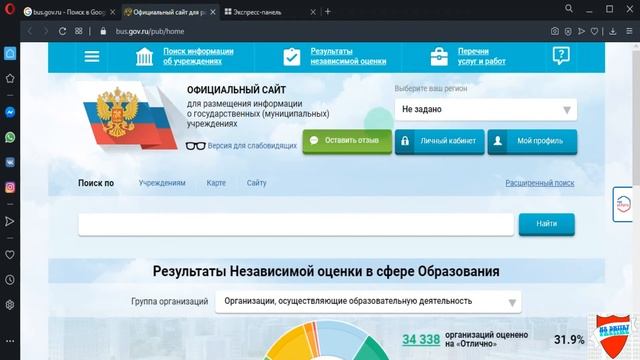Click 'Найти' search button
The image size is (640, 360).
pos(547,224)
